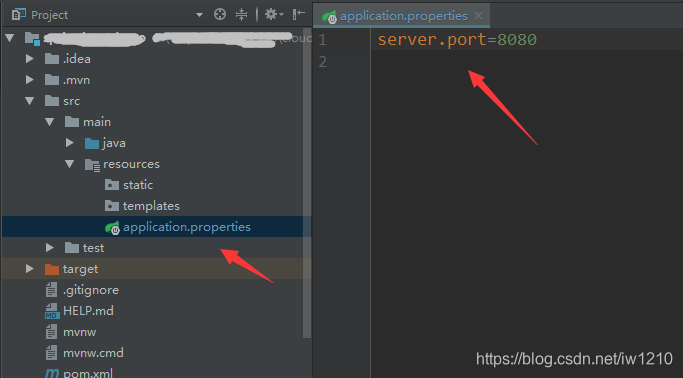
Task: Select the Project panel title
Action: 49,15
